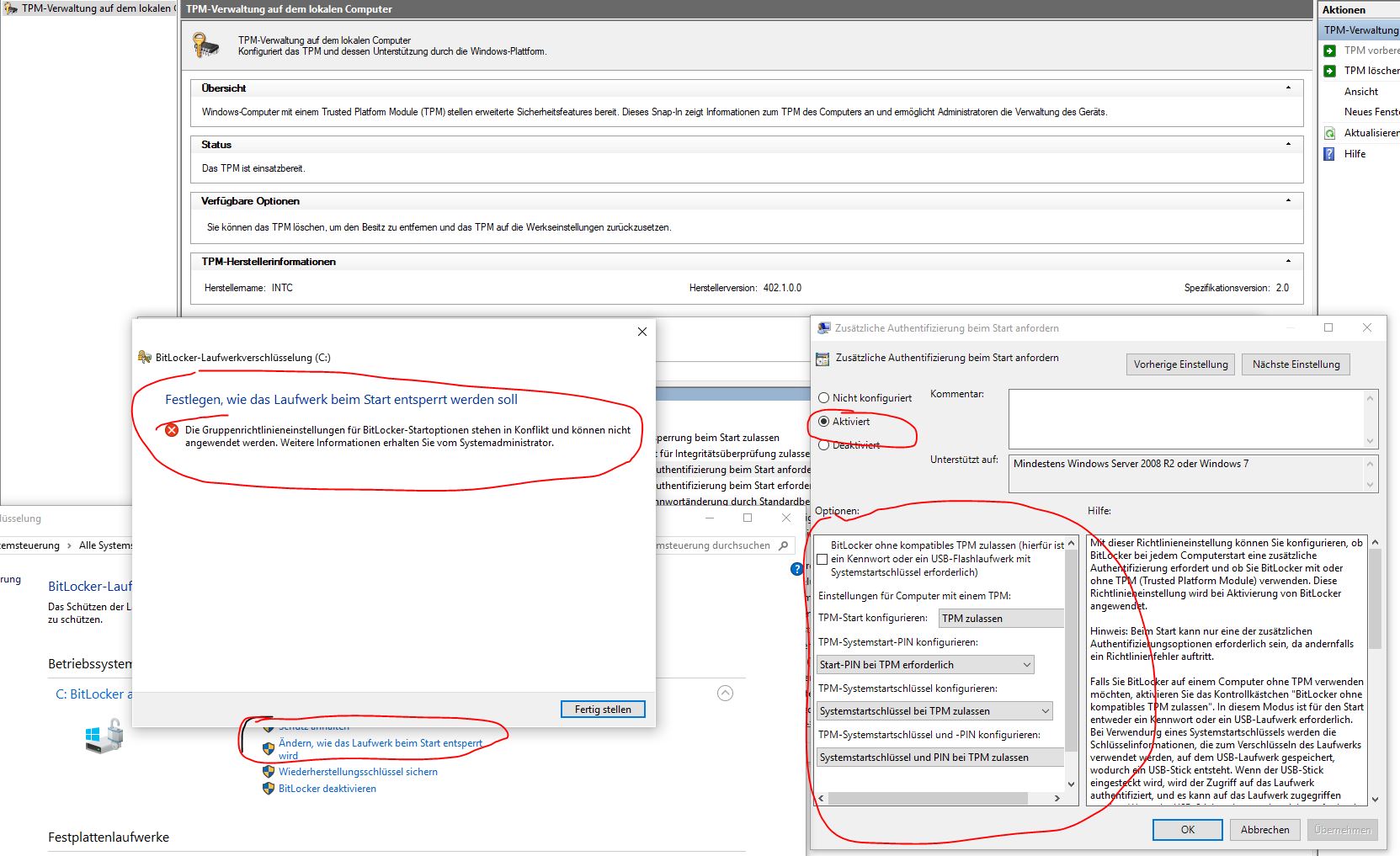Select the Nicht konfiguriert radio button
The width and height of the screenshot is (1400, 856).
824,398
